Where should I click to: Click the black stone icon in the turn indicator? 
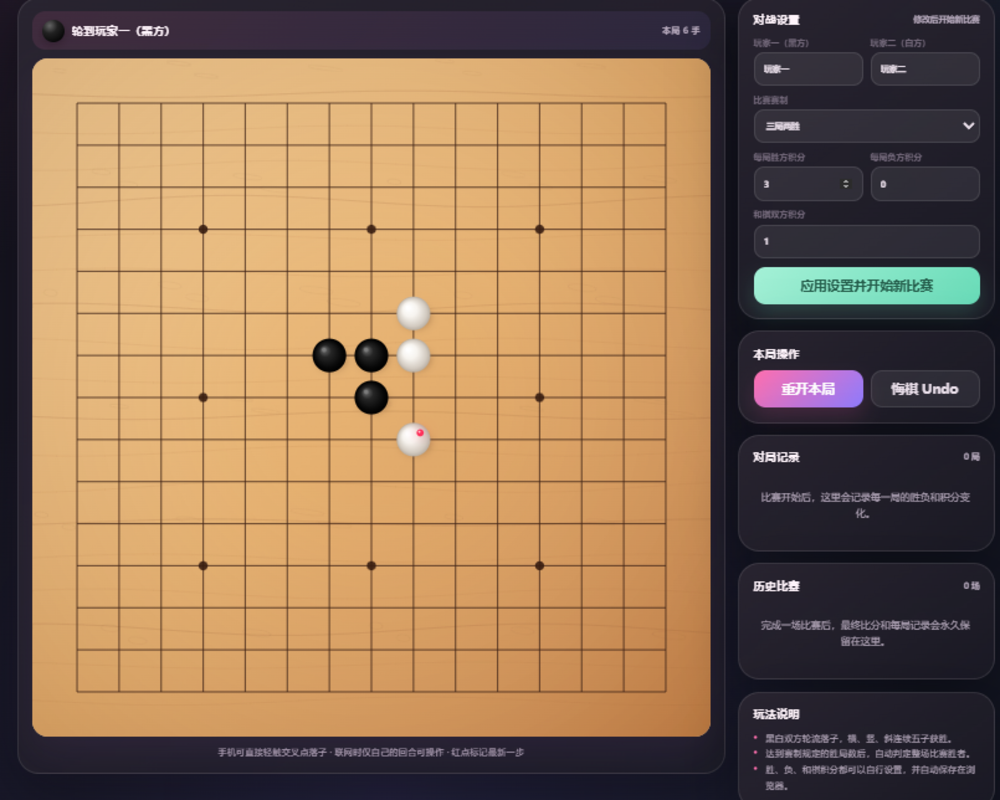coord(53,31)
